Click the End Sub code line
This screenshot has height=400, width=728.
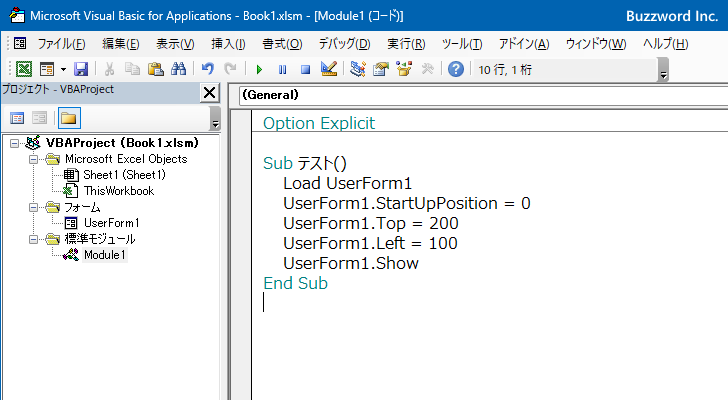point(295,283)
